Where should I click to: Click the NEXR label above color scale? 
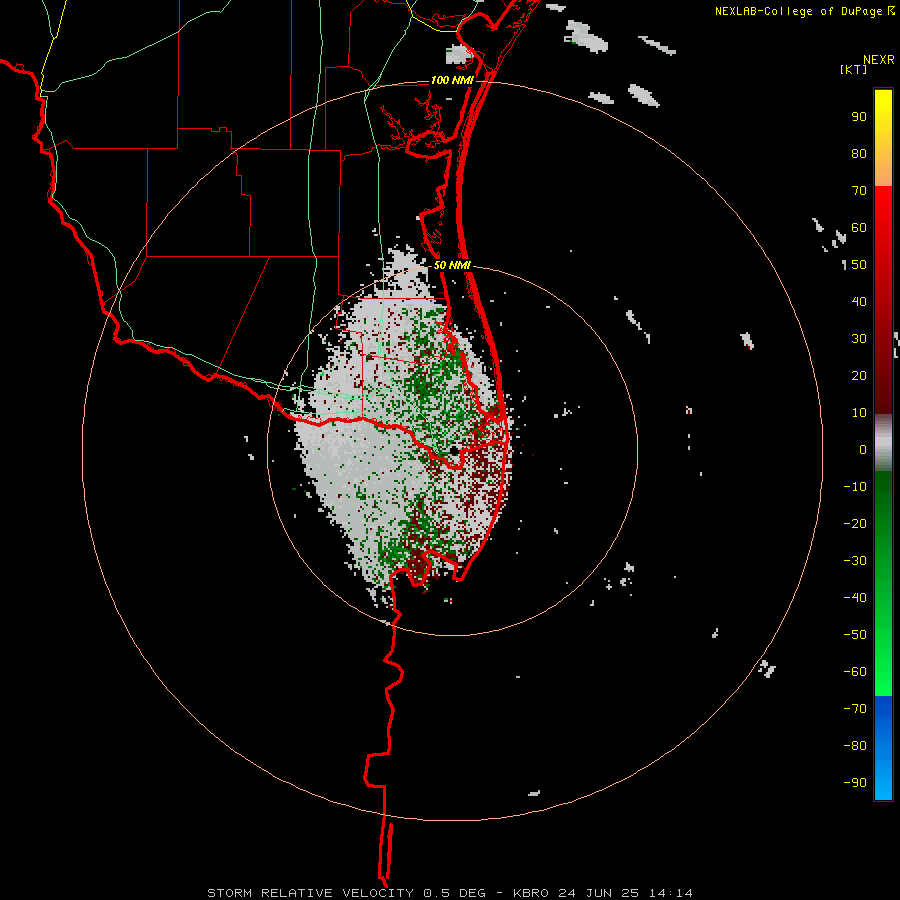click(879, 60)
